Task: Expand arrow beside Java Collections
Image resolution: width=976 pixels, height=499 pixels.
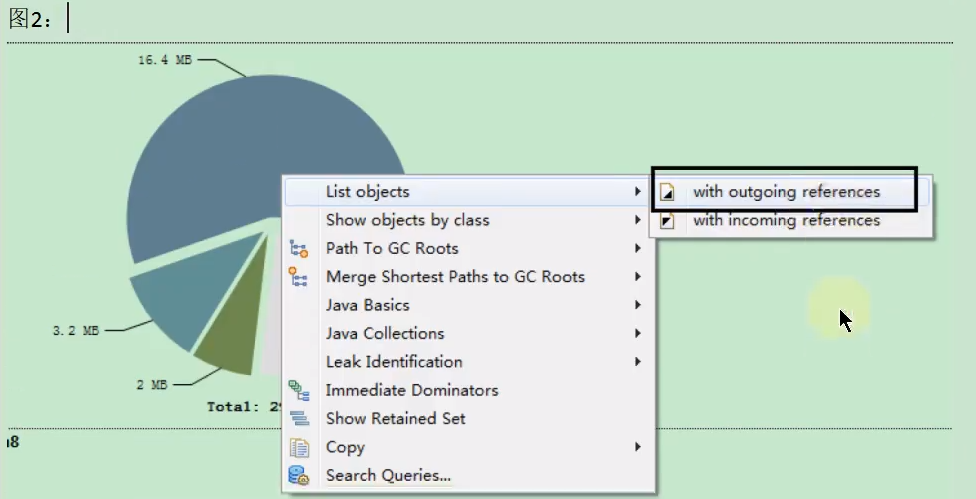Action: pyautogui.click(x=638, y=333)
